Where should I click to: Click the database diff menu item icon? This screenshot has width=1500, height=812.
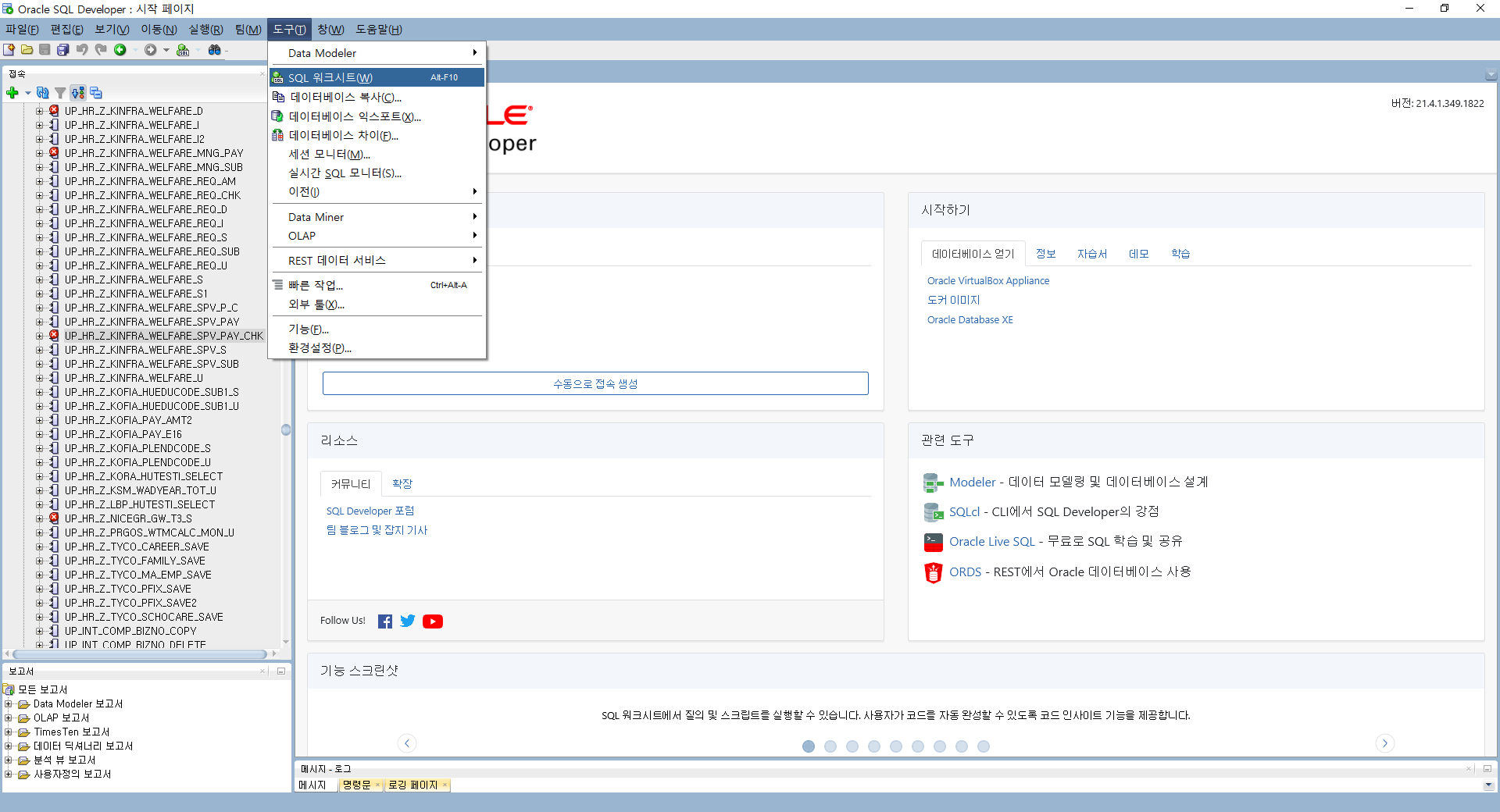point(277,135)
